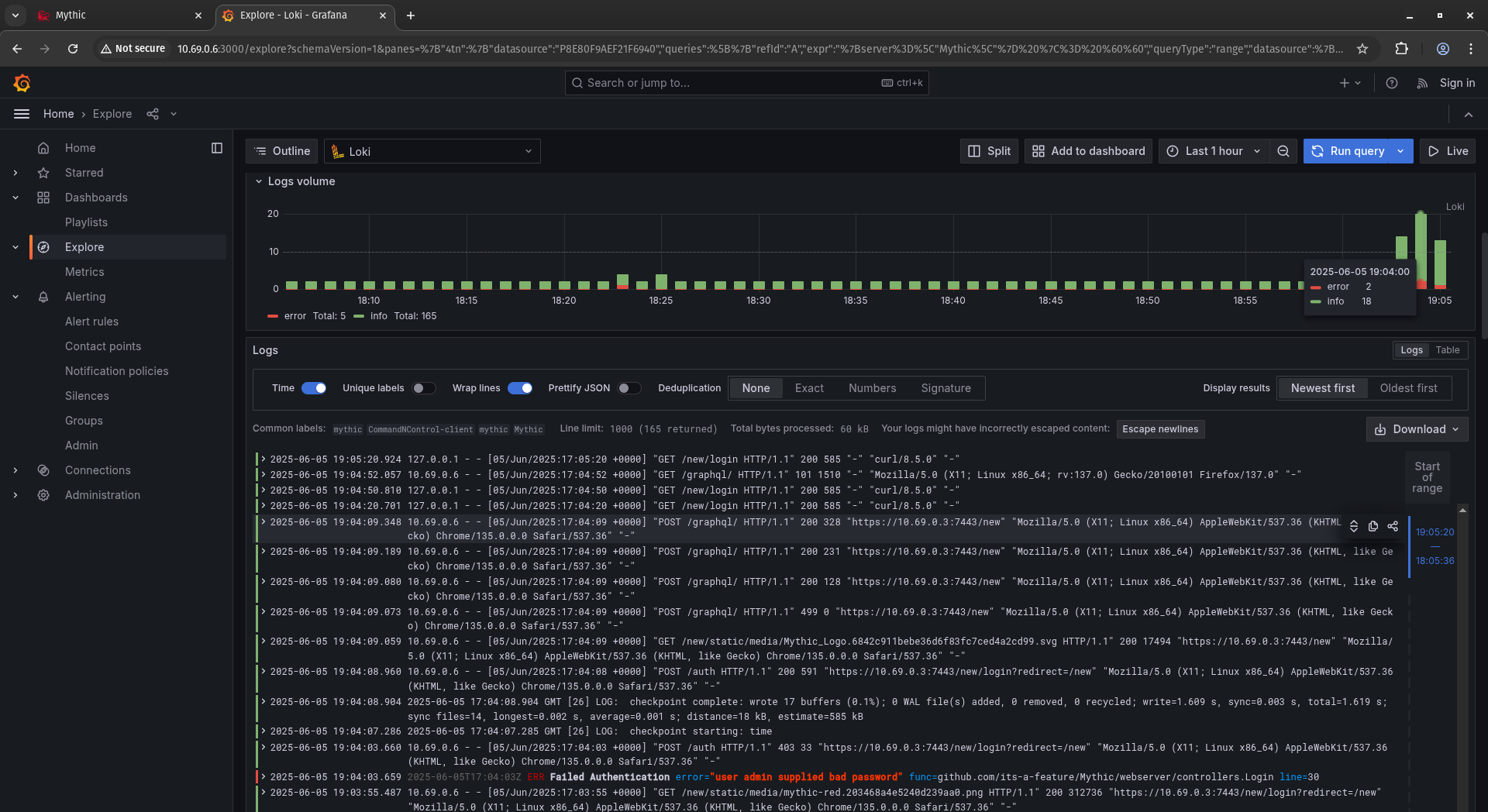The image size is (1488, 812).
Task: Click the Home icon in sidebar
Action: pos(43,148)
